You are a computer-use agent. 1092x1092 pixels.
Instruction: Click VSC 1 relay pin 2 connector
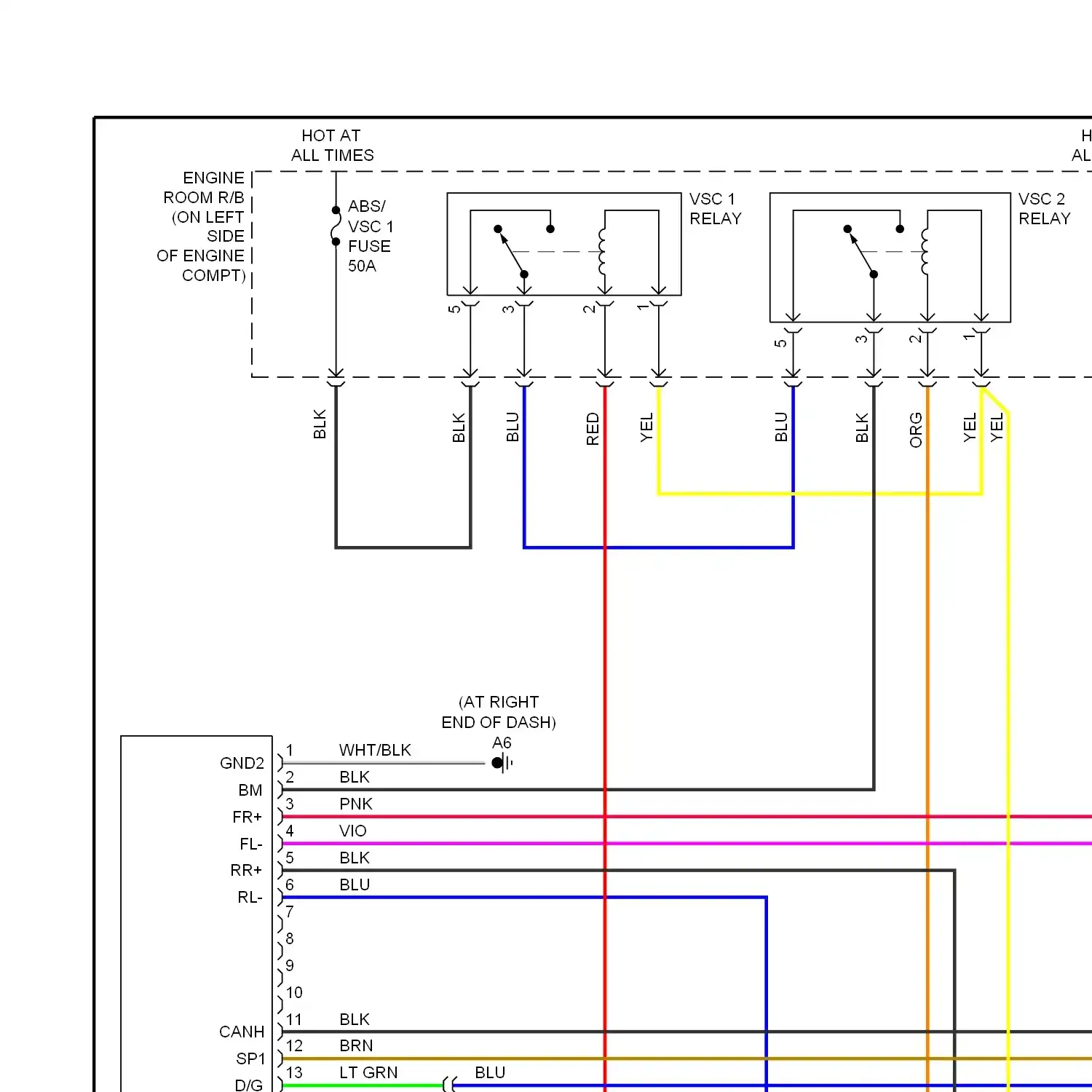(x=605, y=303)
